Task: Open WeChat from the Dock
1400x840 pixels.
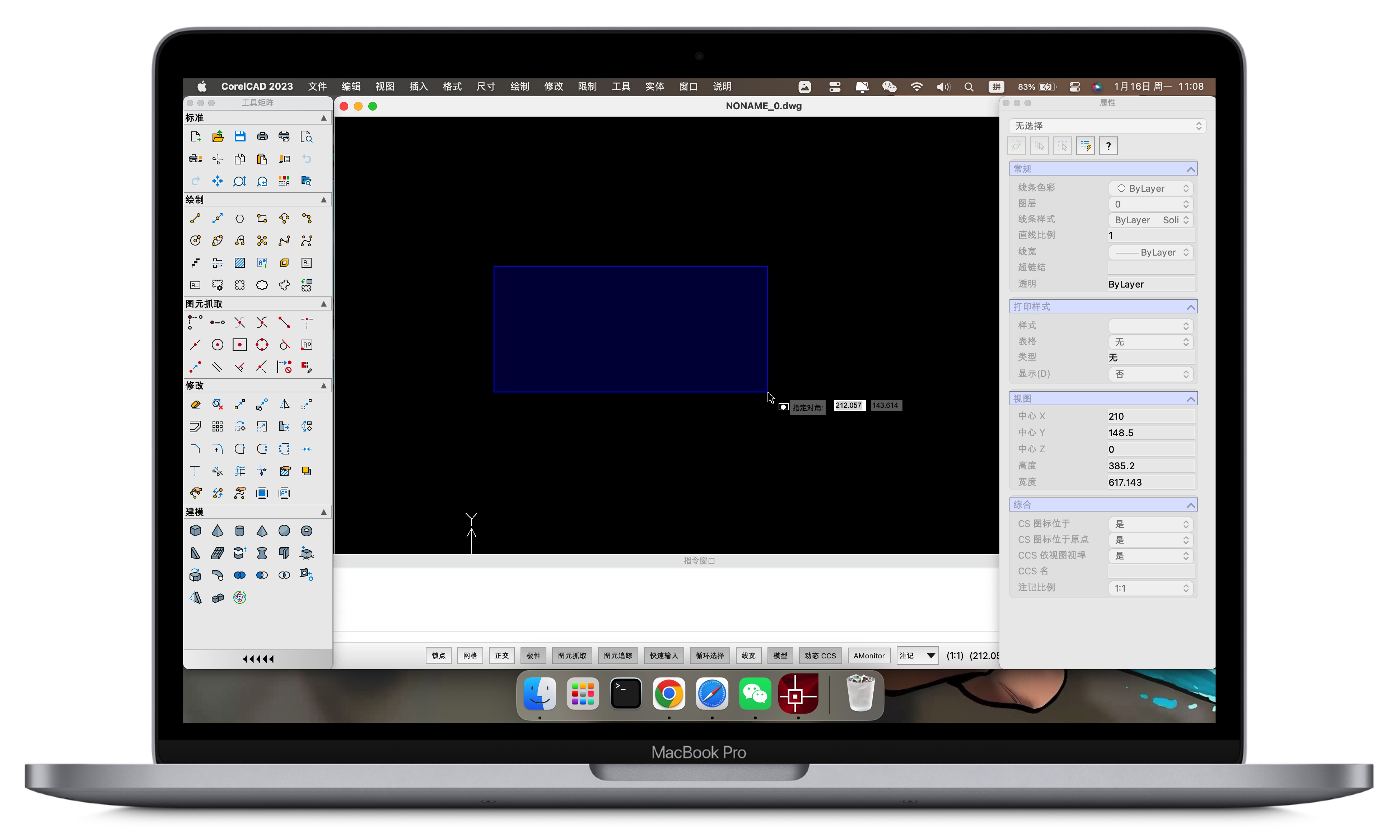Action: 755,694
